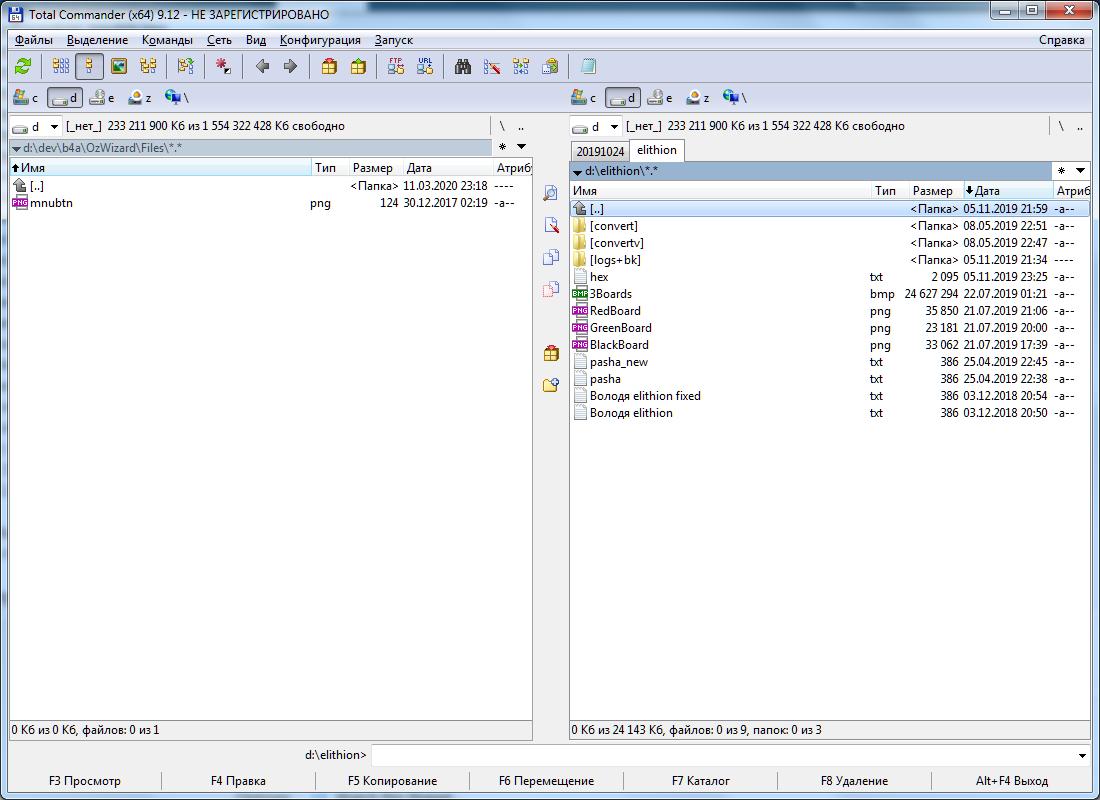This screenshot has width=1100, height=800.
Task: Open the Выделение menu
Action: (x=98, y=40)
